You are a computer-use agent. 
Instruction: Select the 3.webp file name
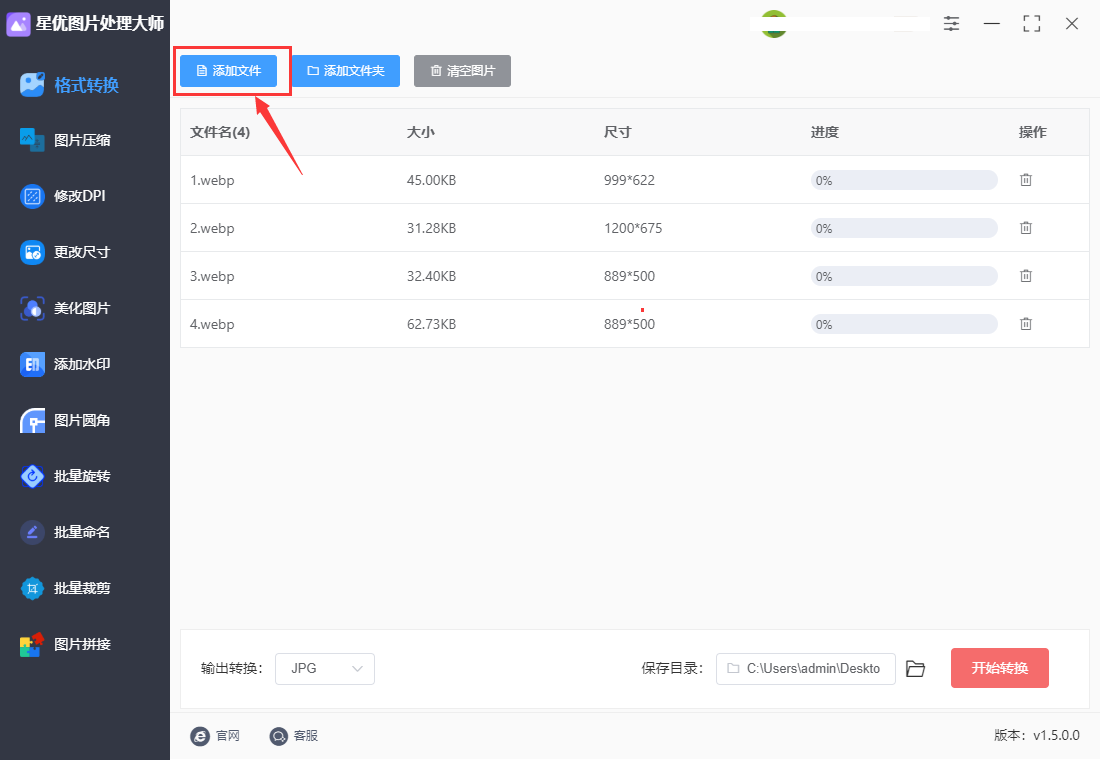click(x=212, y=276)
